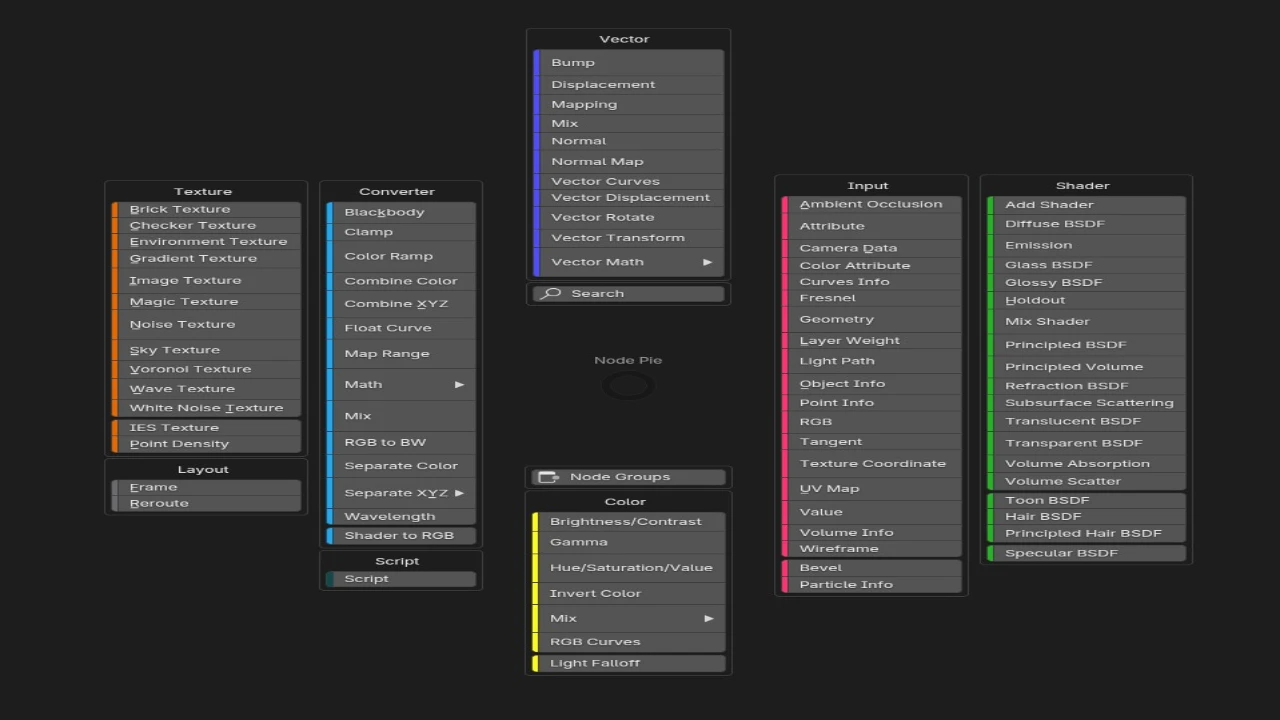The image size is (1280, 720).
Task: Expand the Color Mix submenu arrow
Action: pos(708,619)
